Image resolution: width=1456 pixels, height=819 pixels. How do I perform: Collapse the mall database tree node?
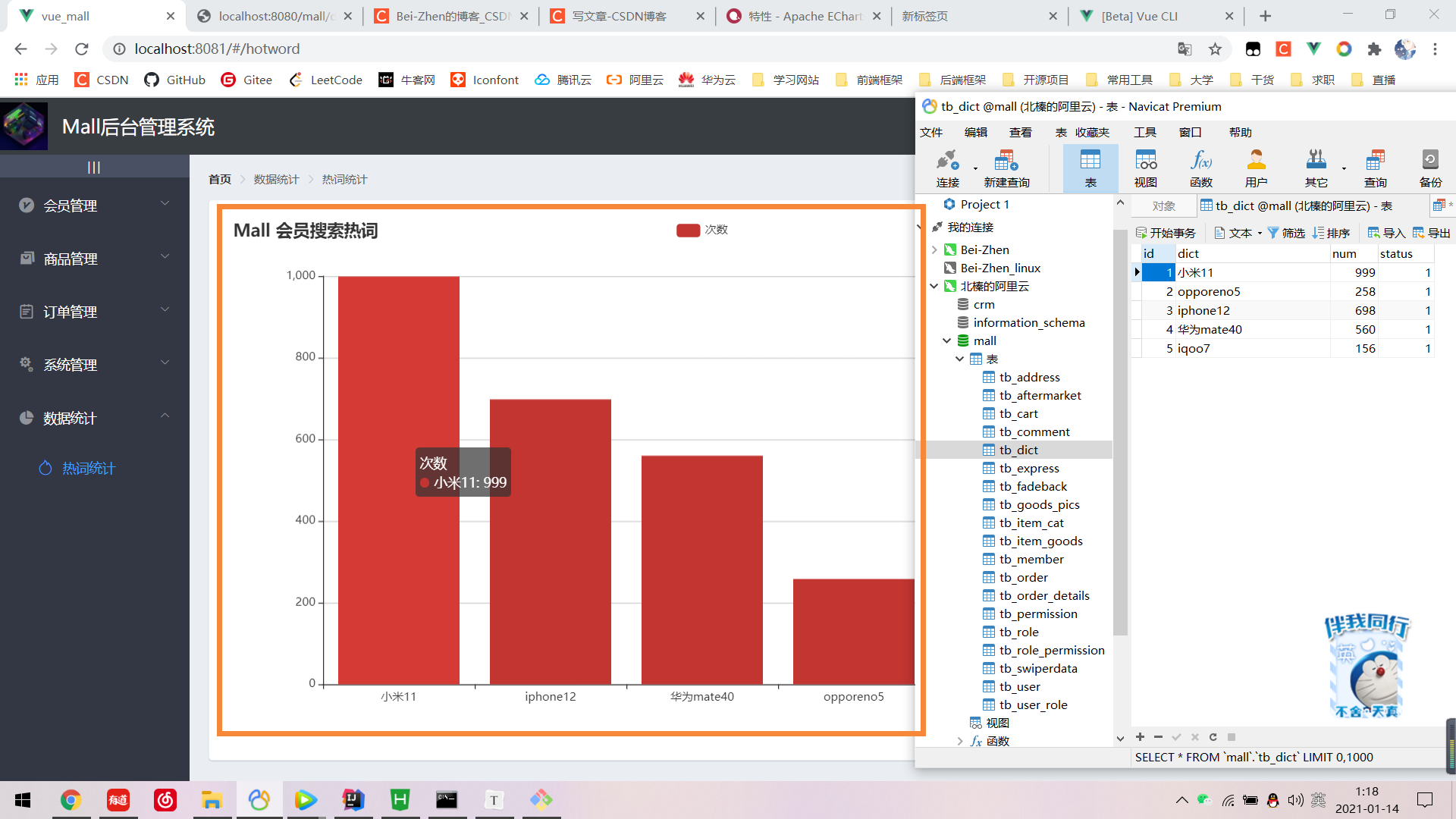point(947,341)
